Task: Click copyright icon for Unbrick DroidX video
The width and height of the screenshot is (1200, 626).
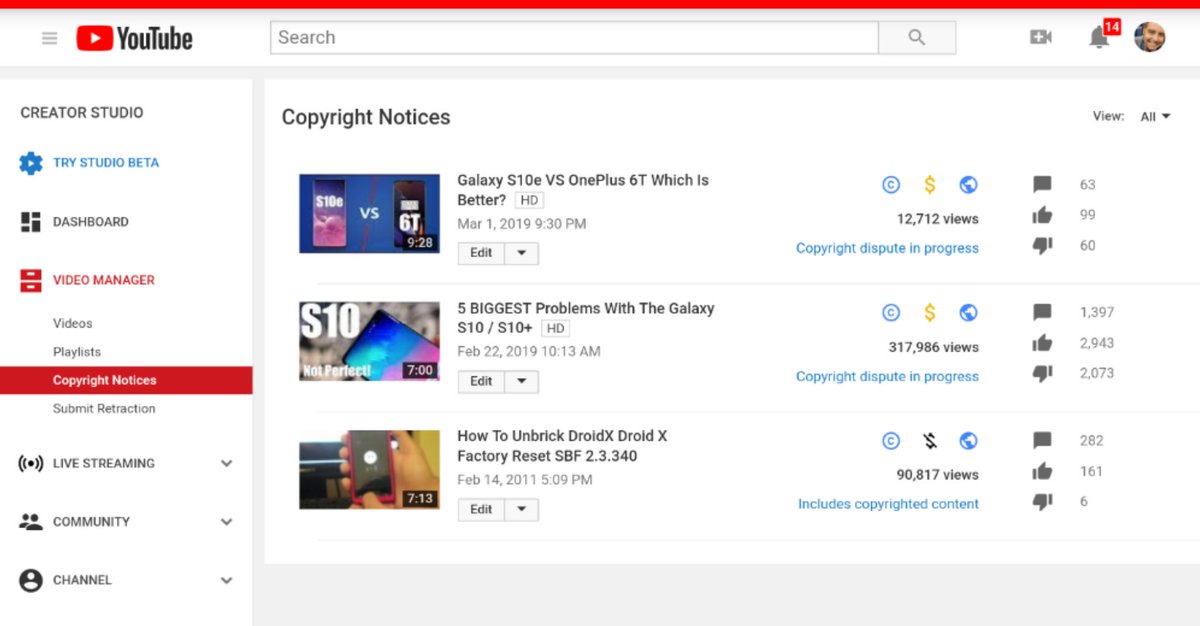Action: 891,441
